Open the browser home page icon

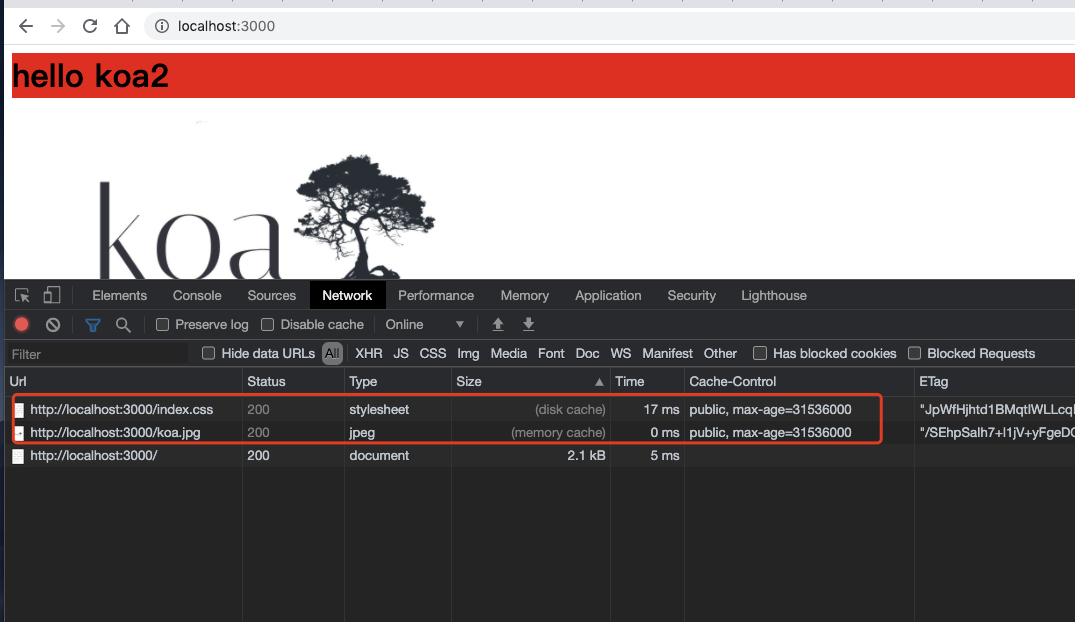122,26
